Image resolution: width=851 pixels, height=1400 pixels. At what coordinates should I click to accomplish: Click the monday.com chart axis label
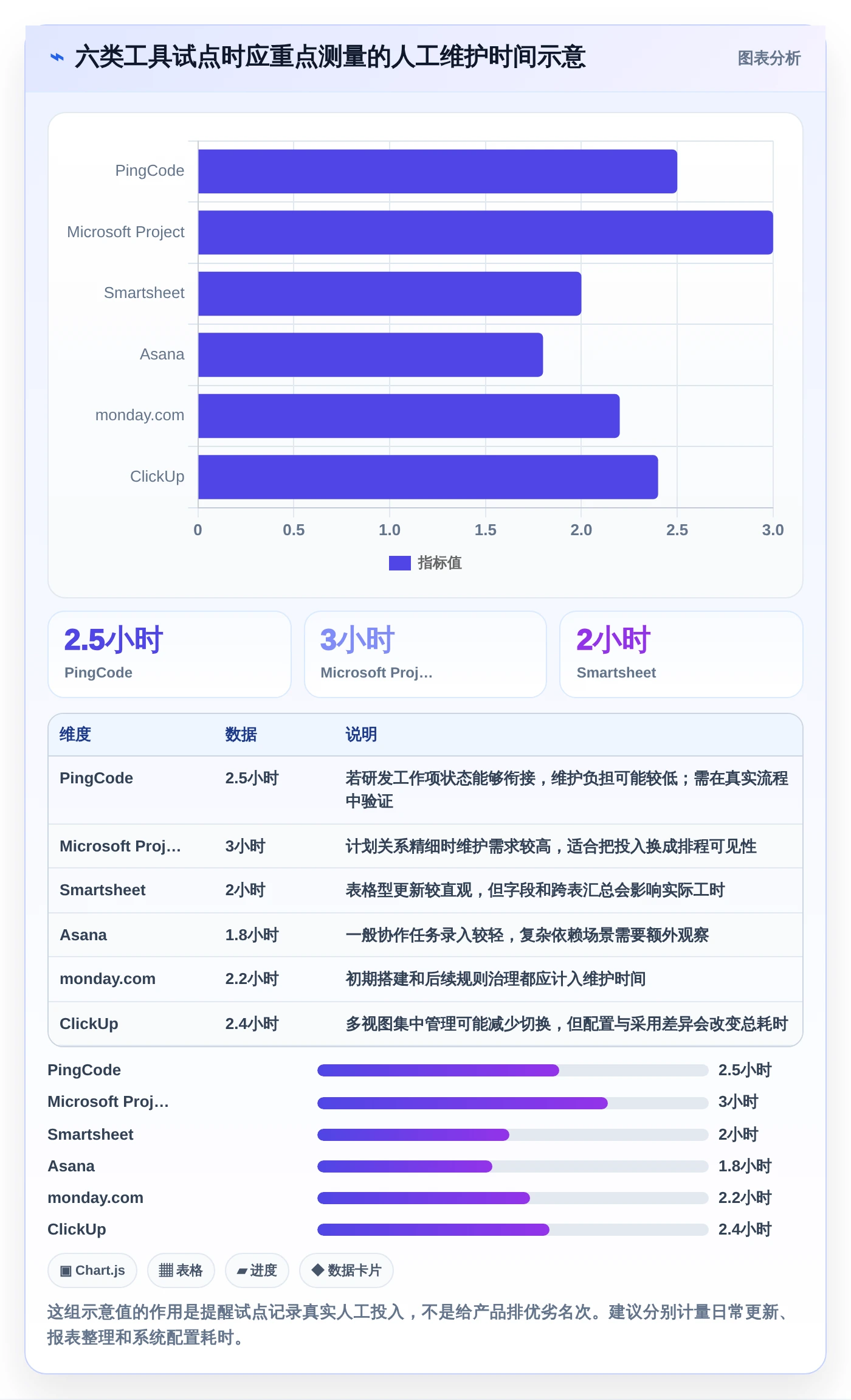(x=140, y=415)
